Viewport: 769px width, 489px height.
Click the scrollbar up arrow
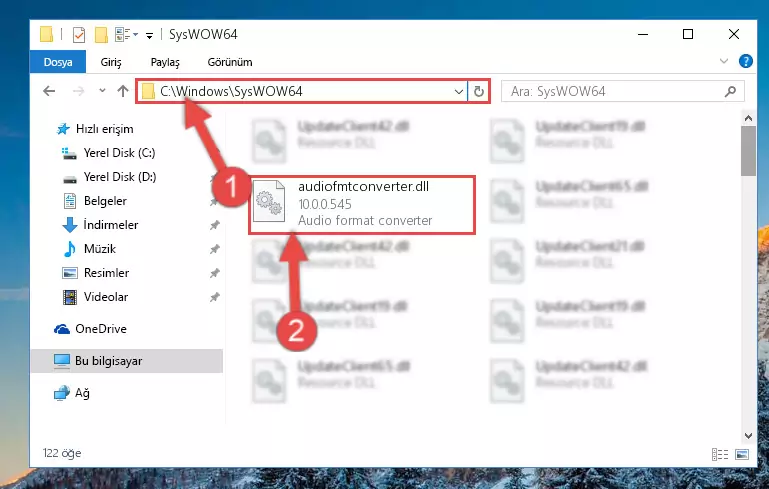(748, 118)
